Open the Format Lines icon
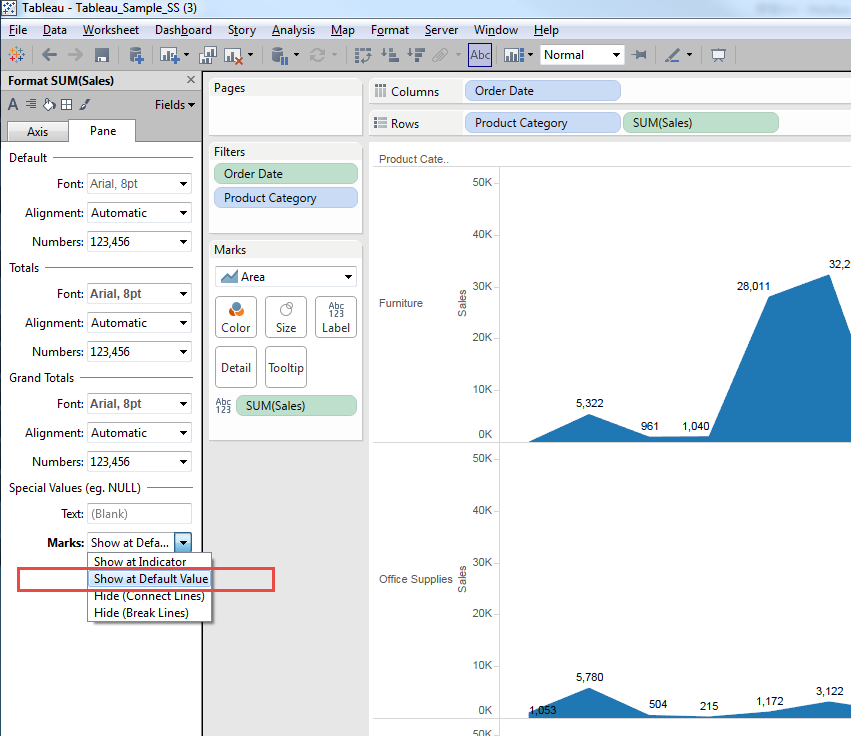The image size is (851, 736). 85,104
